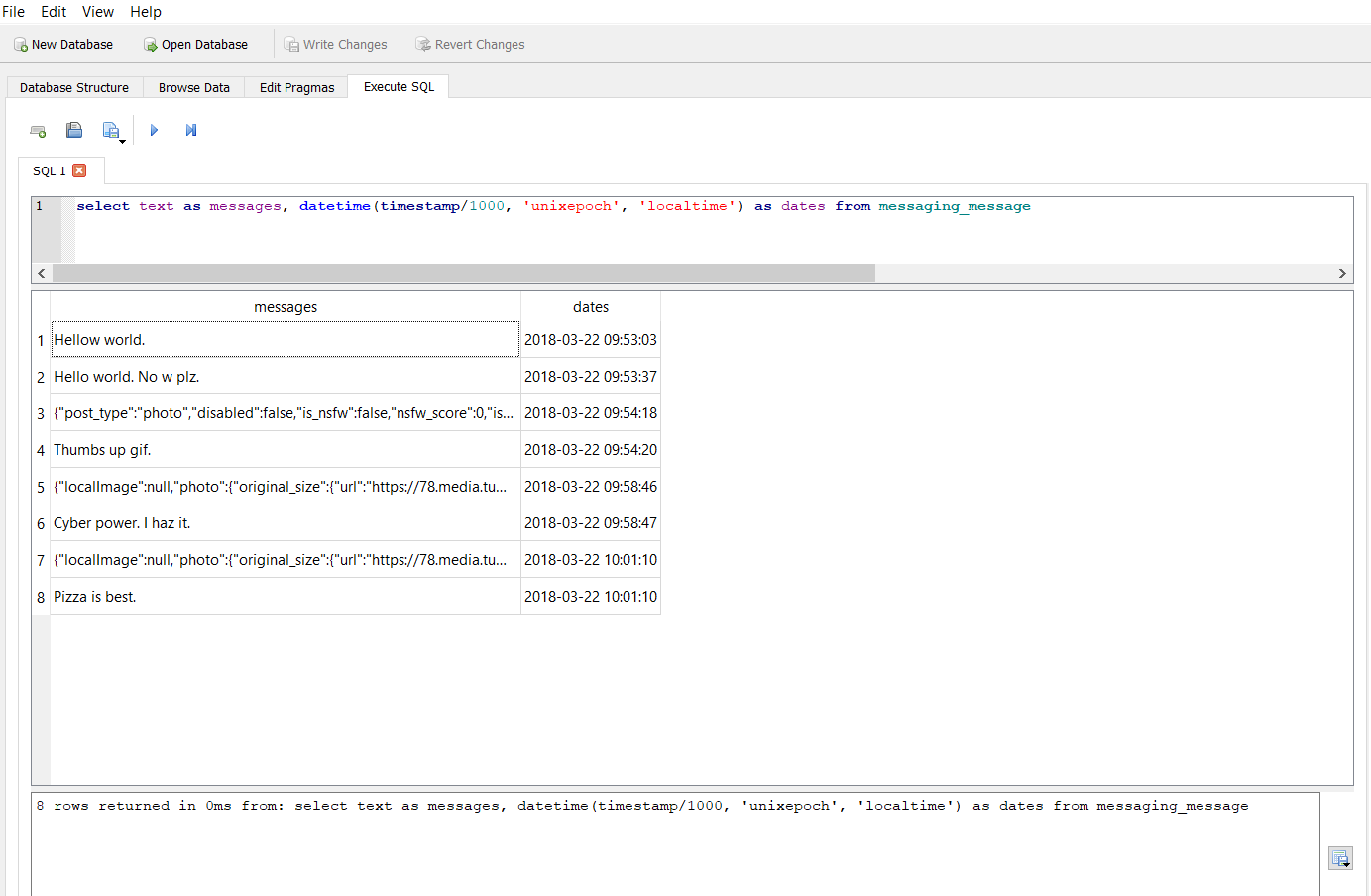Open the Help menu

click(145, 11)
